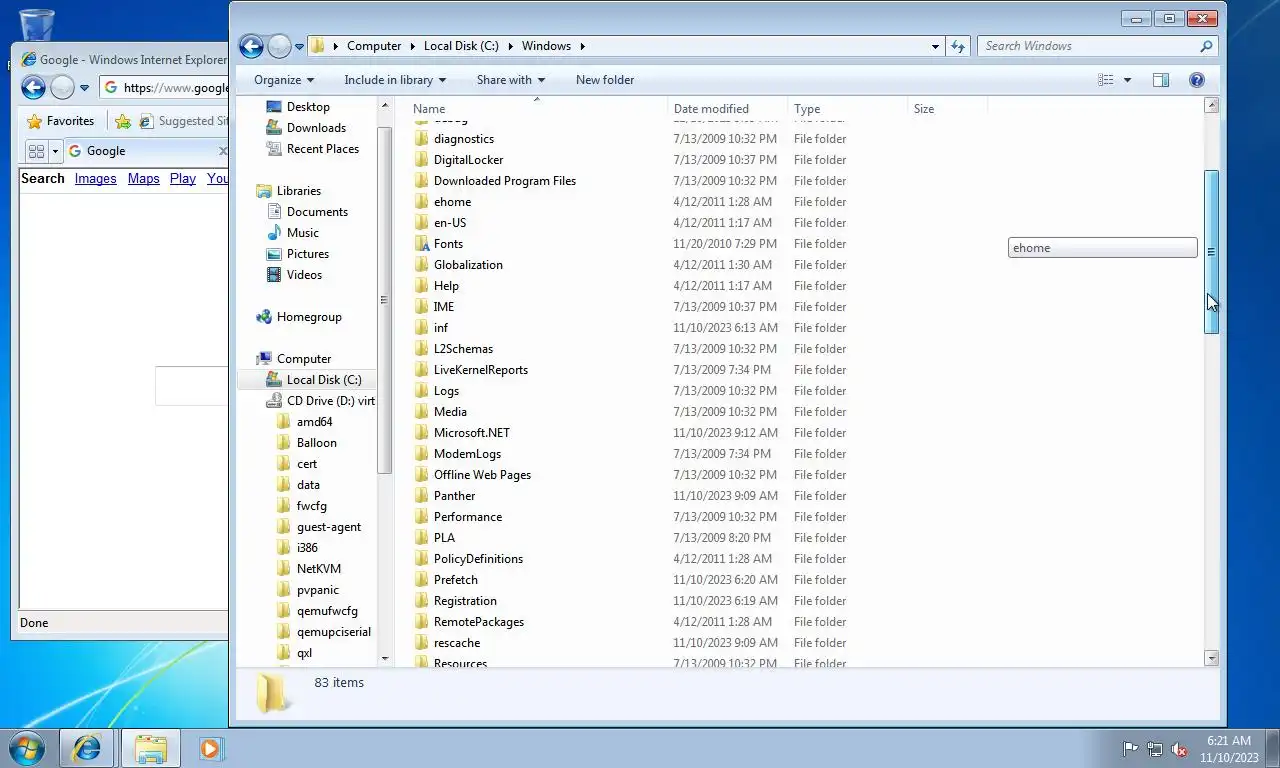1280x768 pixels.
Task: Open Recycle Bin on the desktop
Action: (37, 24)
